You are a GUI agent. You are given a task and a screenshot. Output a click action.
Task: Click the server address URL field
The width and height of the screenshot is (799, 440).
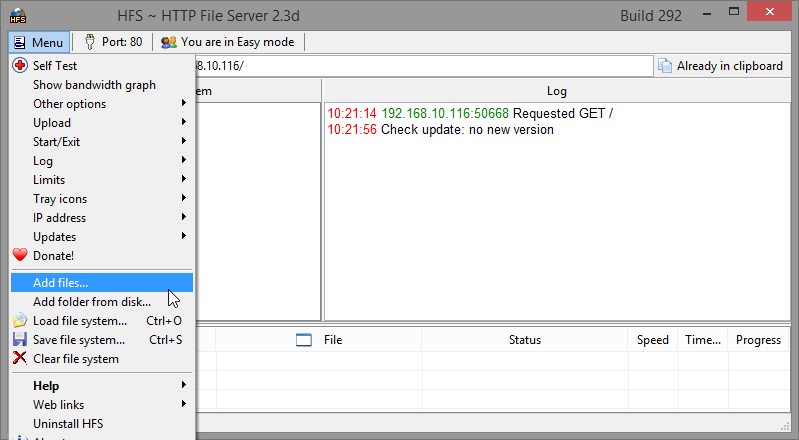tap(423, 66)
